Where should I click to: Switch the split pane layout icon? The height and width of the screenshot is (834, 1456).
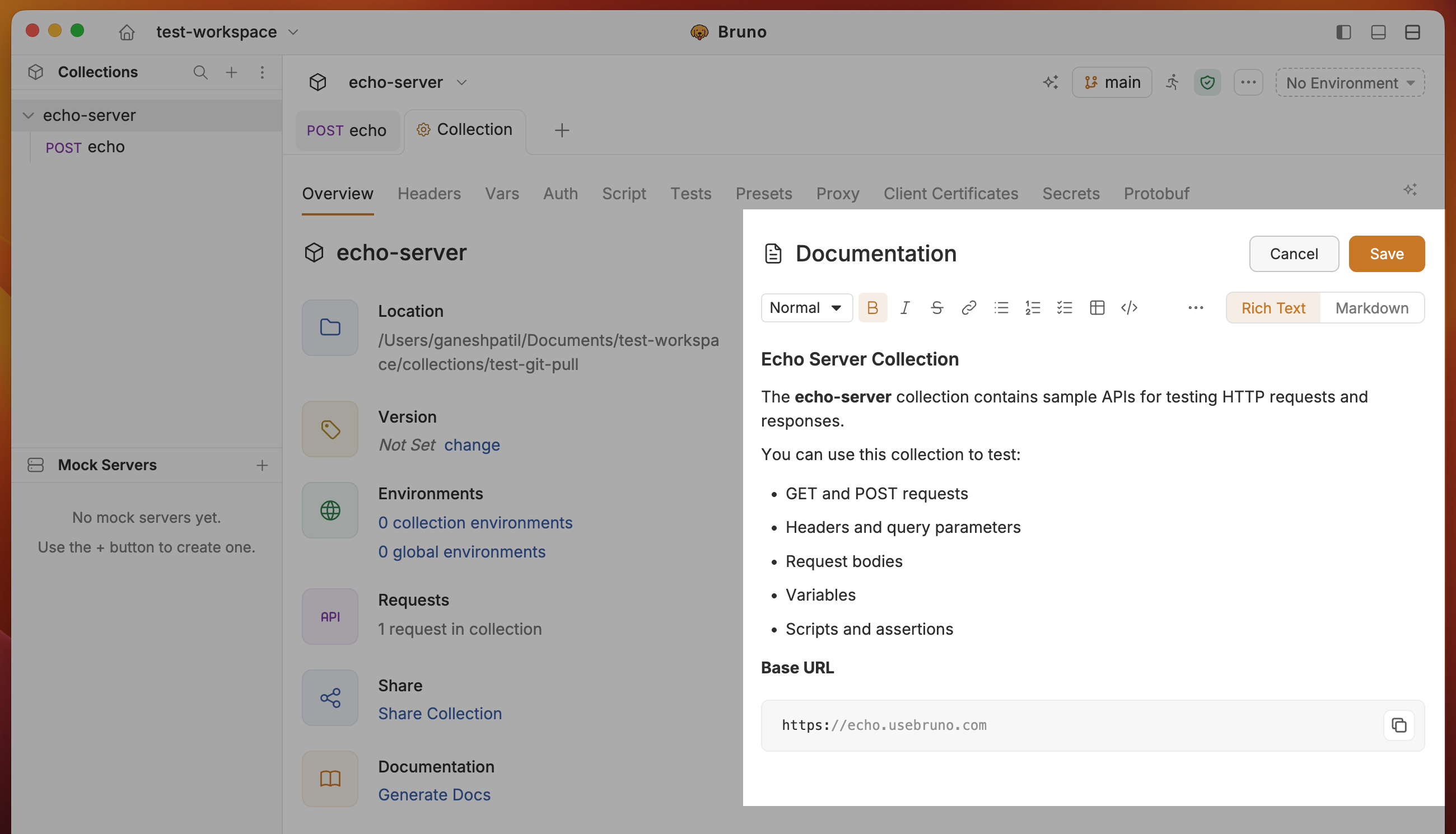pyautogui.click(x=1412, y=32)
